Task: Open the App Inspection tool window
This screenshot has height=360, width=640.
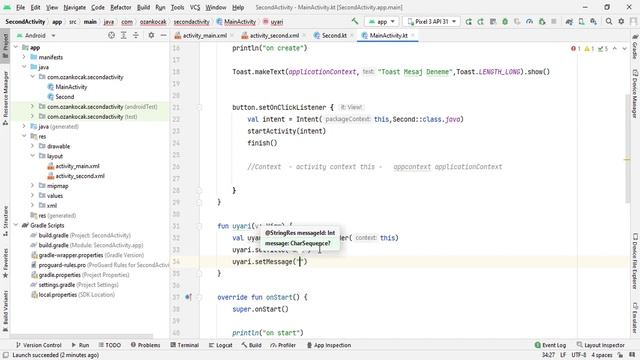Action: pyautogui.click(x=329, y=345)
